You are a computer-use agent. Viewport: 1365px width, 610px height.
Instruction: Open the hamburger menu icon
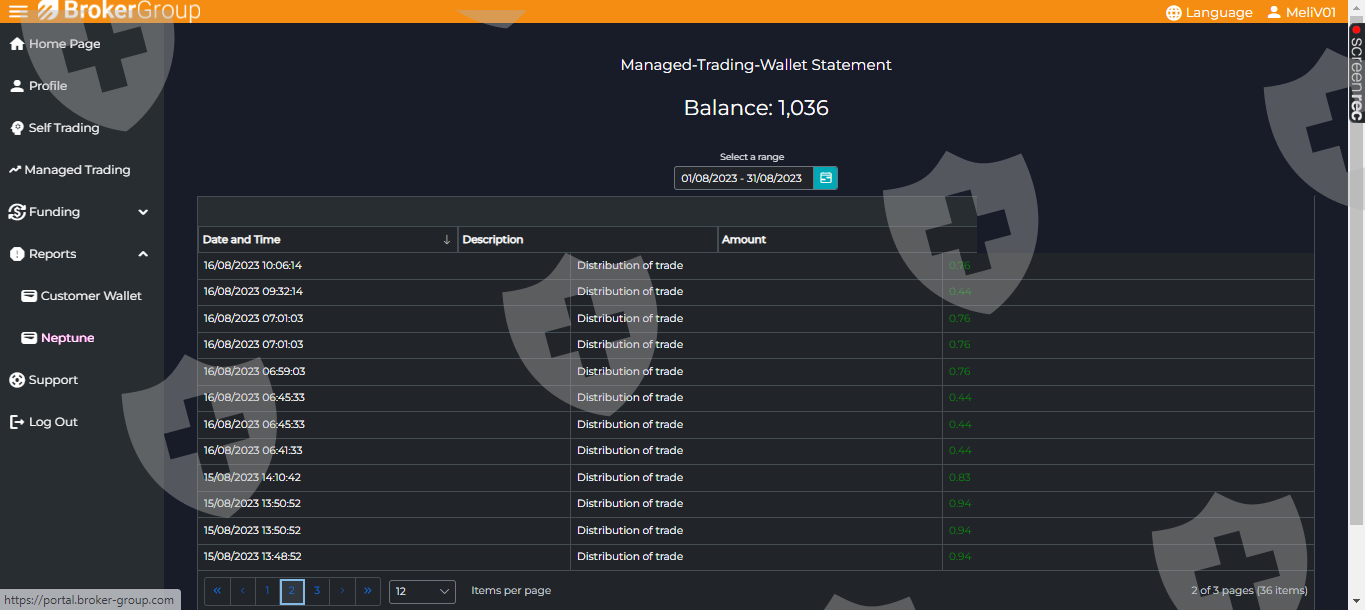coord(18,12)
